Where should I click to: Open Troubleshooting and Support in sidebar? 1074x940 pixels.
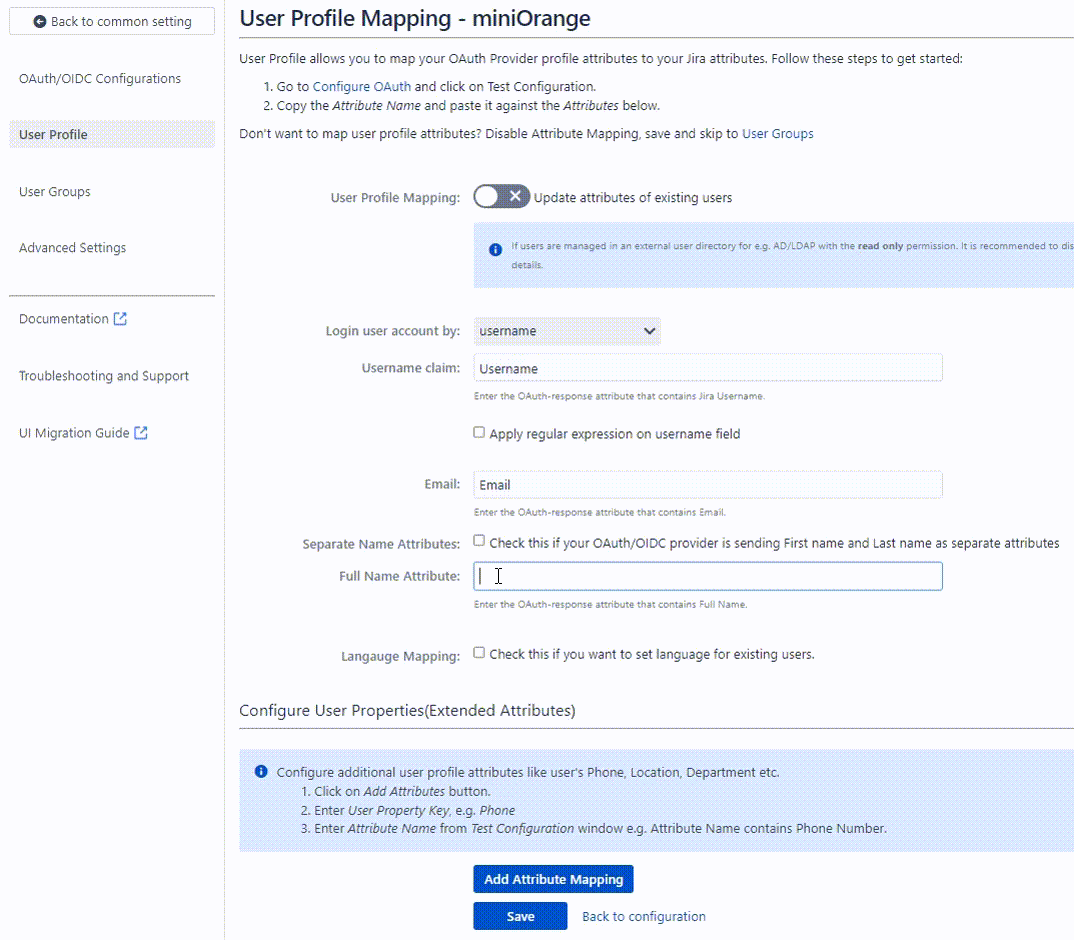[103, 376]
